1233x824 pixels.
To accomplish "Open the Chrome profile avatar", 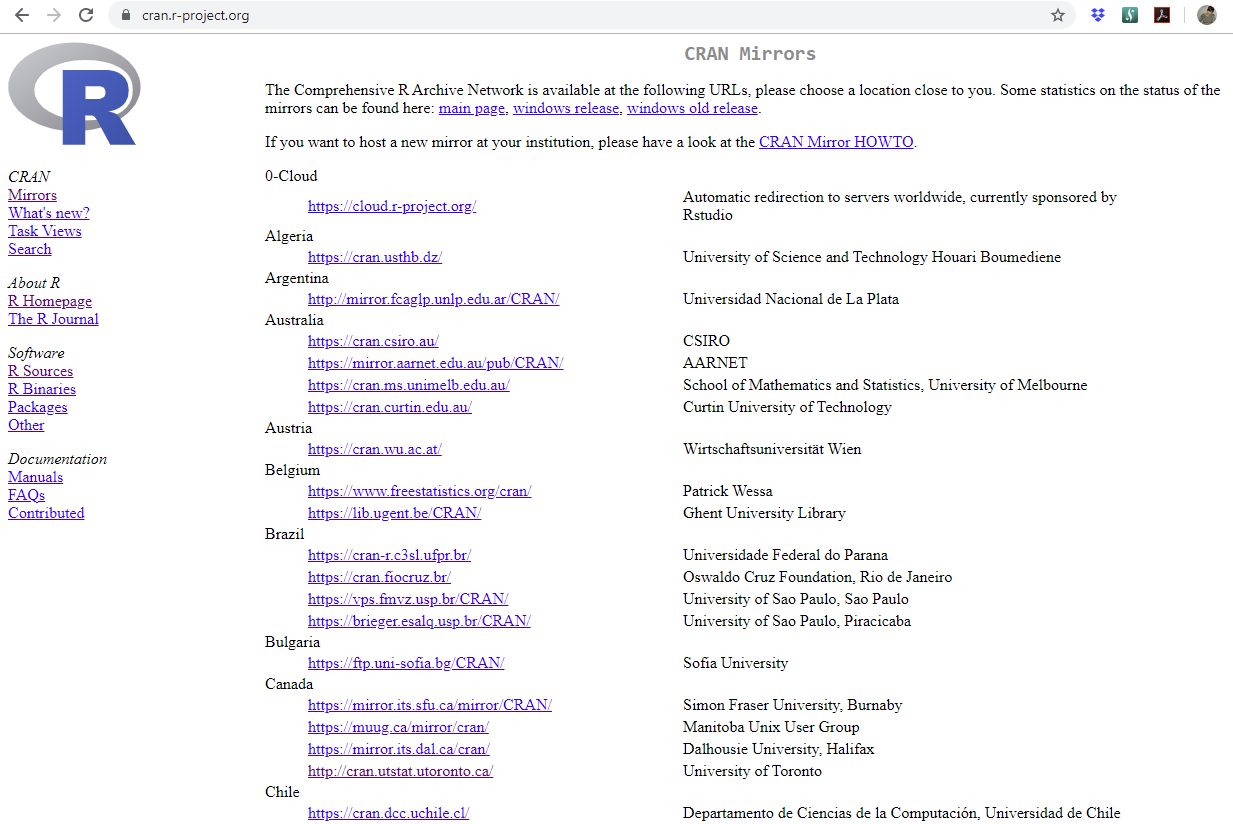I will tap(1207, 15).
